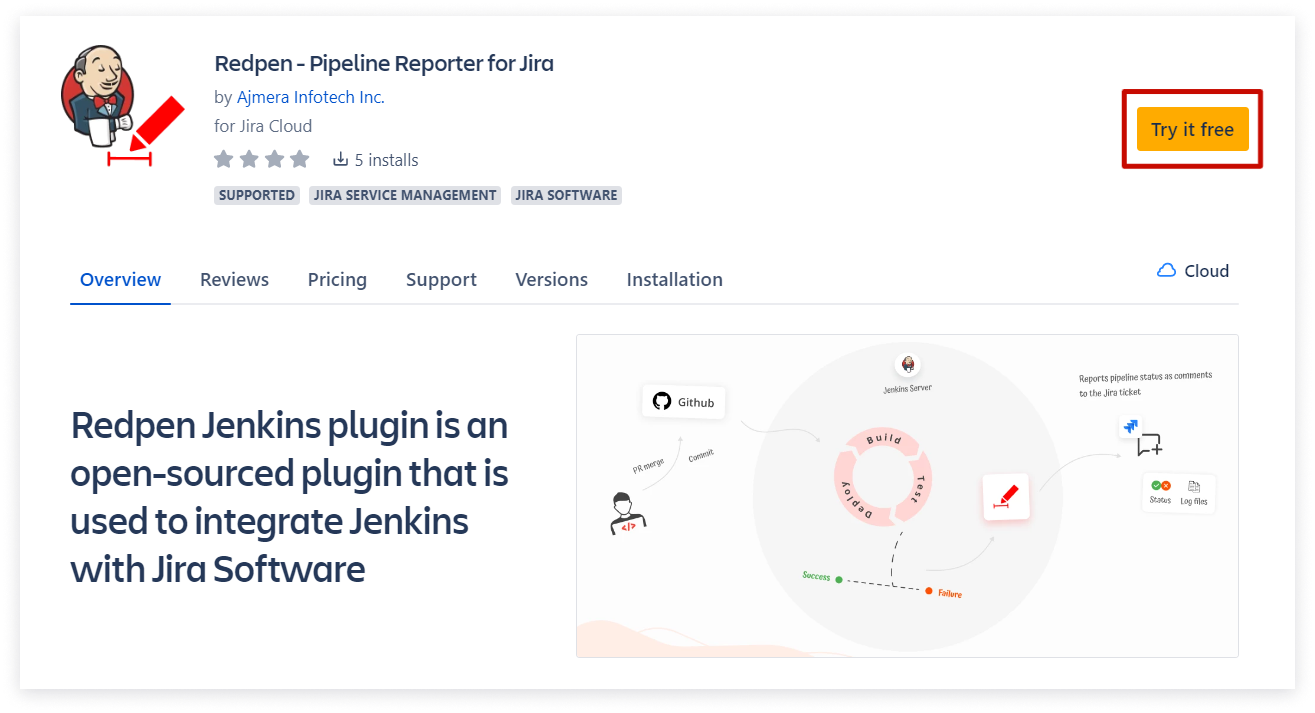The image size is (1315, 713).
Task: Click the four-star rating icons
Action: click(x=261, y=159)
